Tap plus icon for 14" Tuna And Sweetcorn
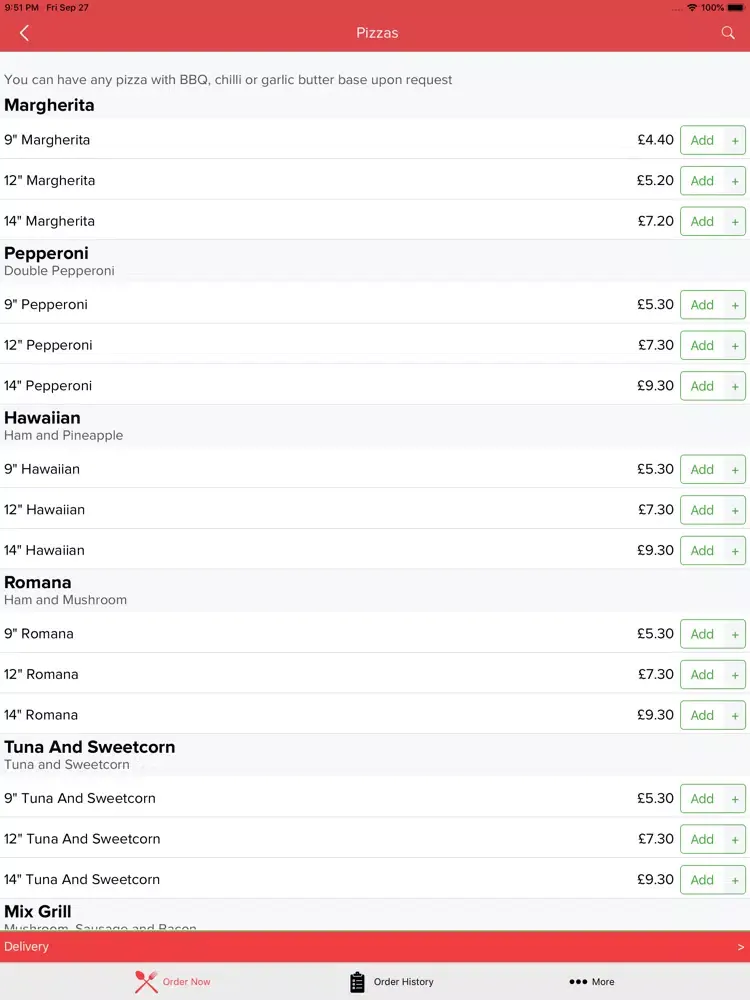Image resolution: width=750 pixels, height=1000 pixels. pos(735,880)
